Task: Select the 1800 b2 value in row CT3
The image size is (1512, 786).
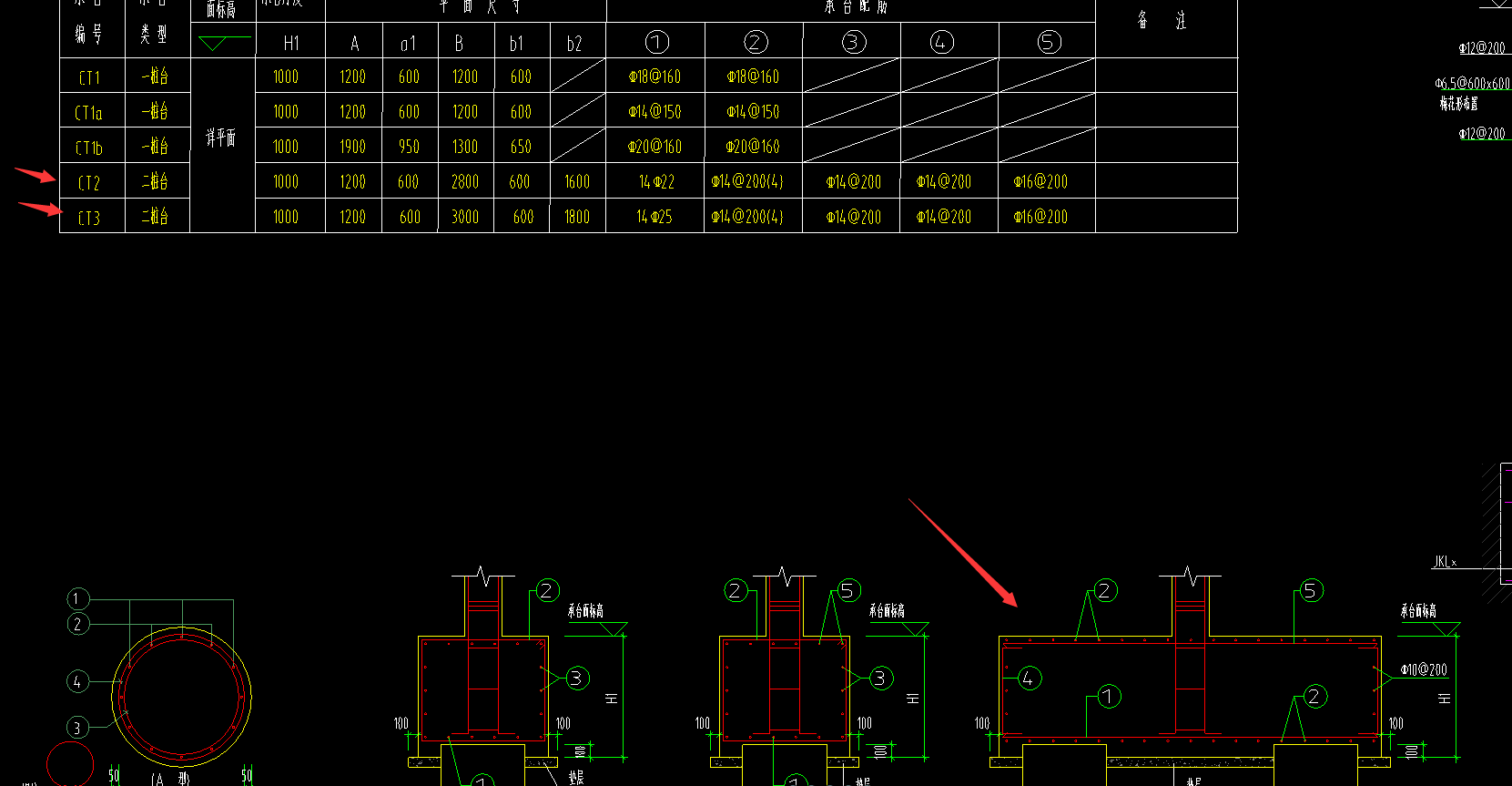Action: coord(577,217)
